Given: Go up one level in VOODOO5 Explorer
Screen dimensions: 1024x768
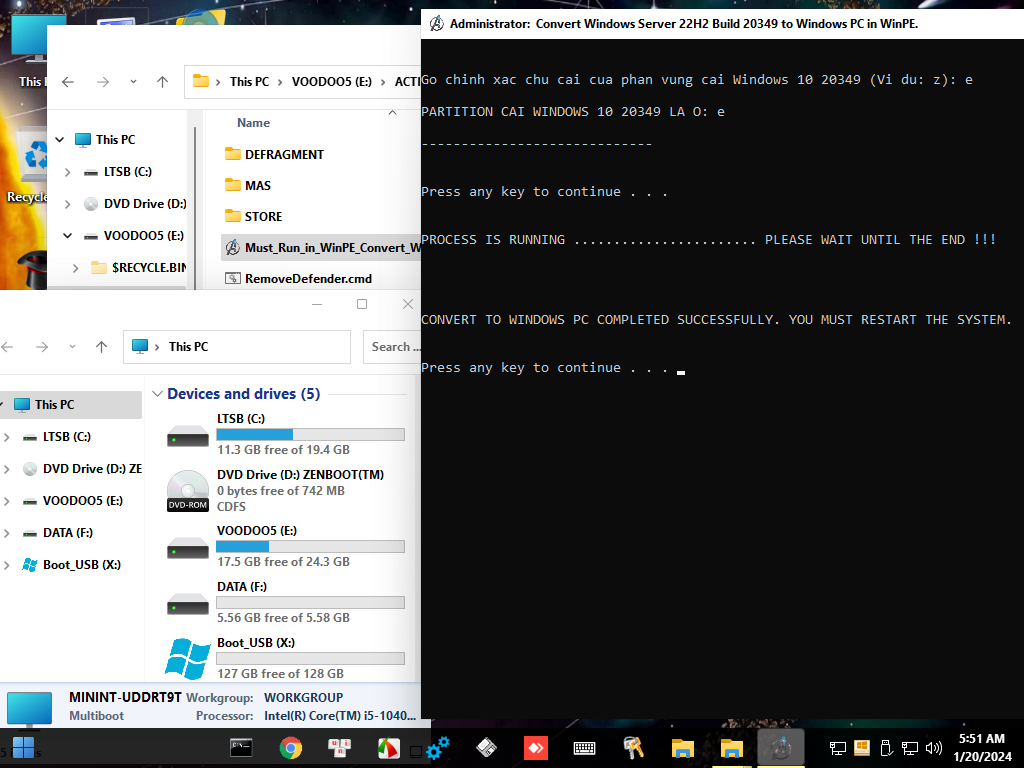Looking at the screenshot, I should [x=163, y=82].
